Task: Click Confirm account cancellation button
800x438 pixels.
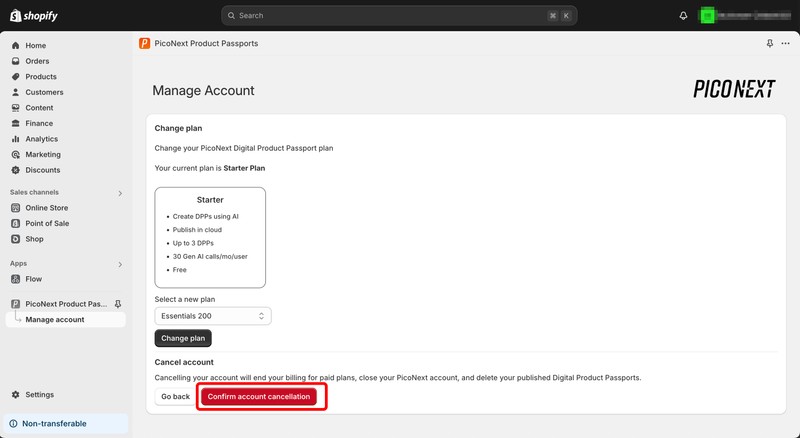Action: coord(259,397)
